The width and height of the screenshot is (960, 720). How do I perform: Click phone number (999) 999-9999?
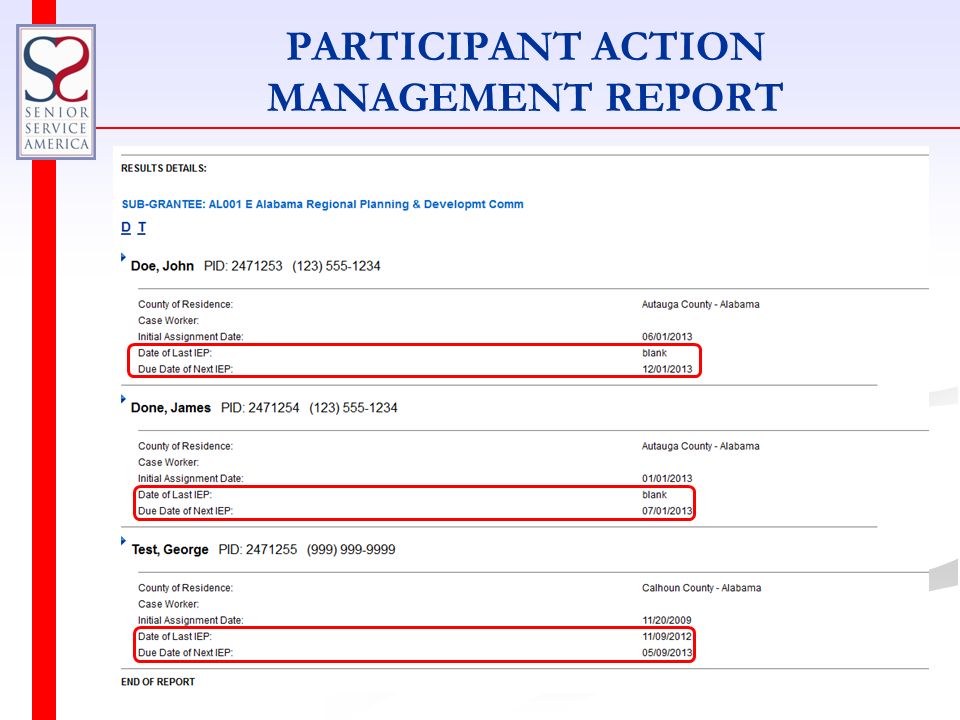[x=351, y=549]
